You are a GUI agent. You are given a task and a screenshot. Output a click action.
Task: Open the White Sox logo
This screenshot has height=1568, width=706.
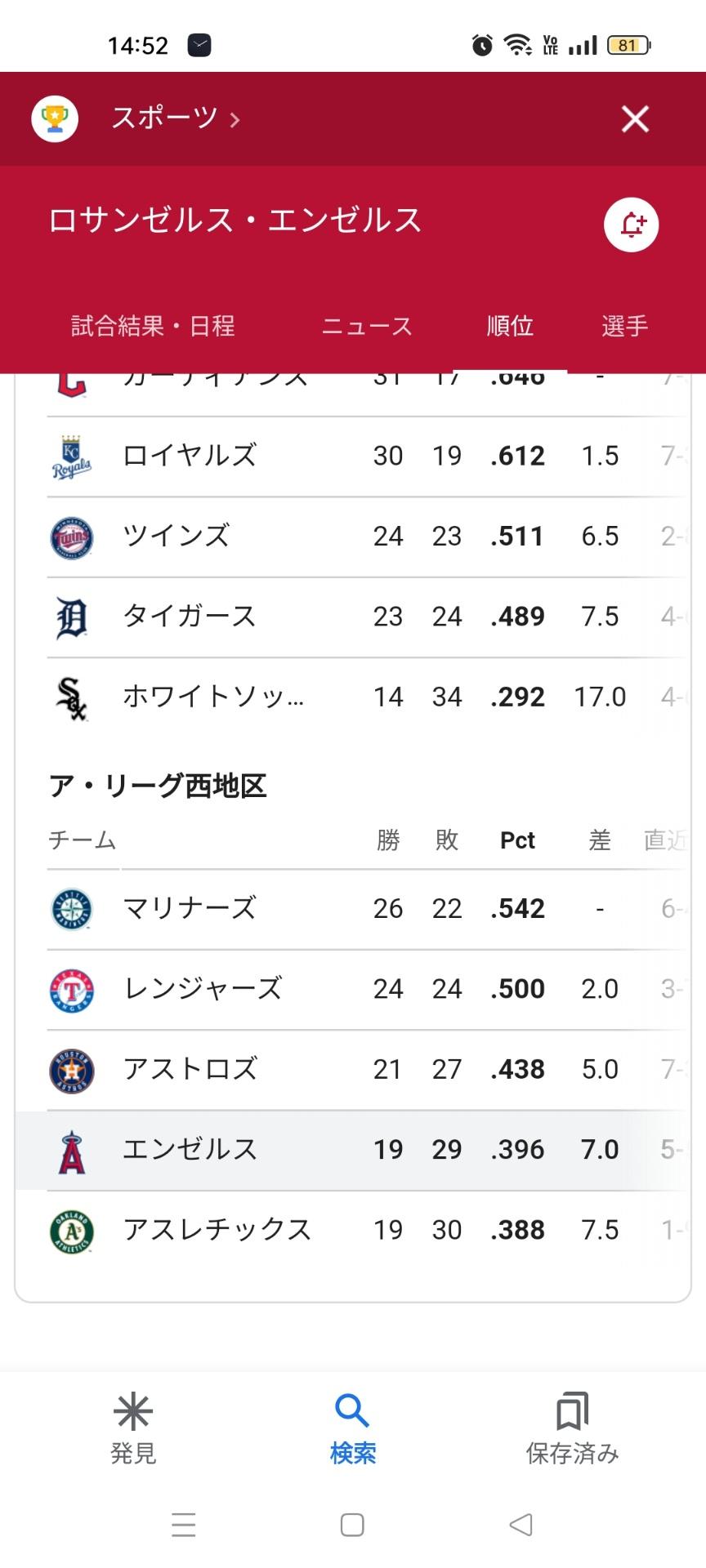[72, 698]
